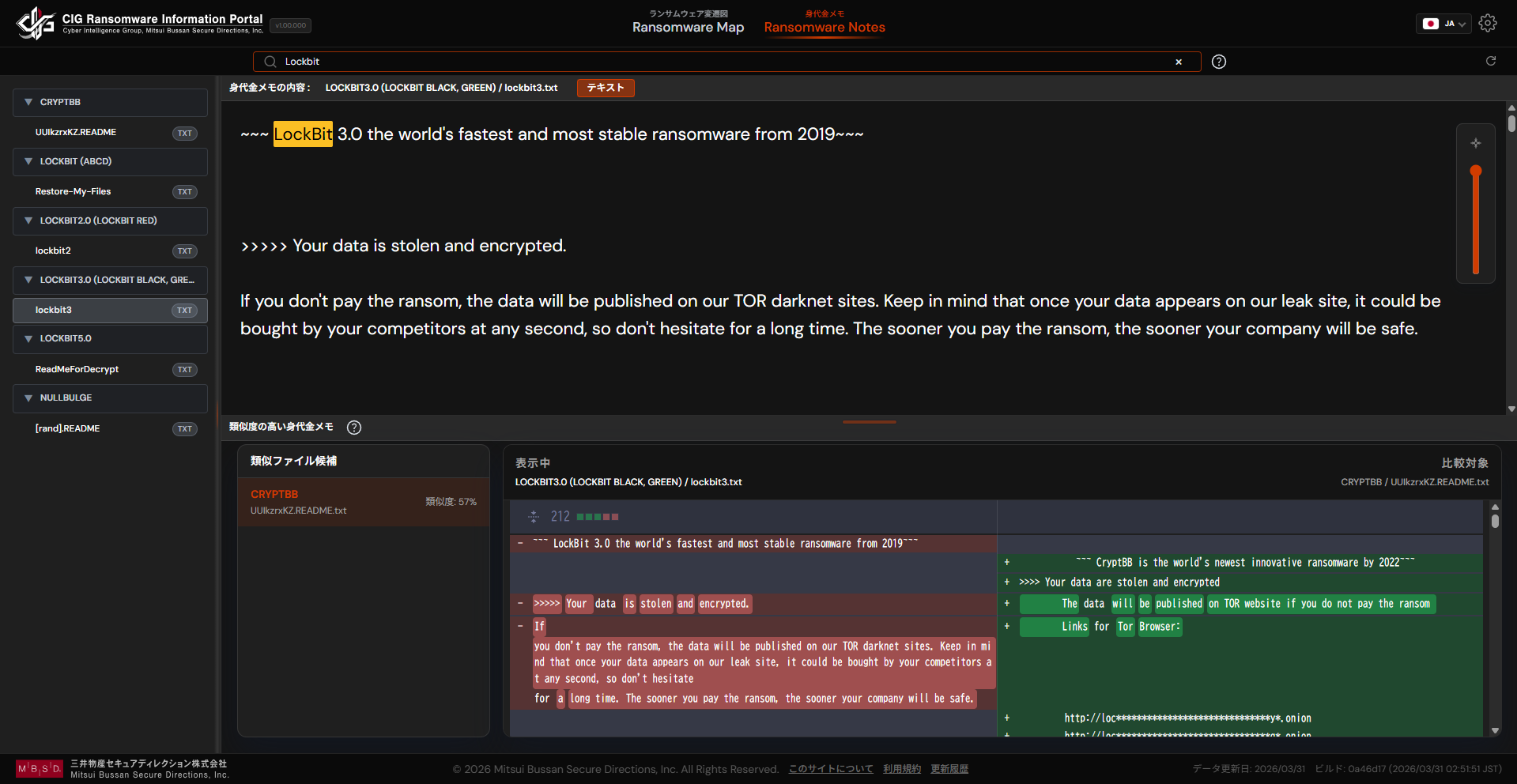Click the TXT badge on lockbit3
The image size is (1517, 784).
pos(185,311)
